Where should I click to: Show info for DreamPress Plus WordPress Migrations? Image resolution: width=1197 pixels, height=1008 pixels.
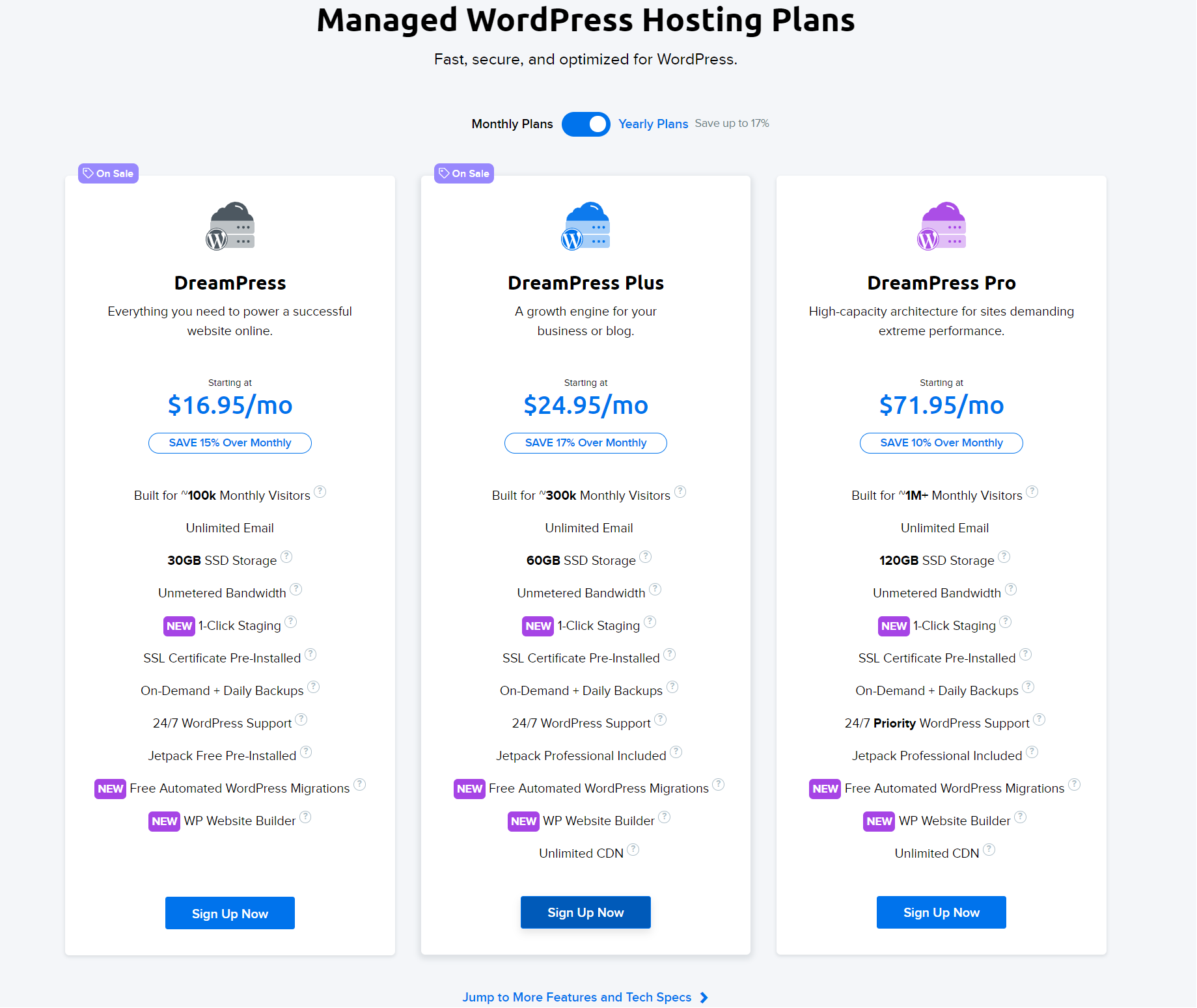(719, 784)
